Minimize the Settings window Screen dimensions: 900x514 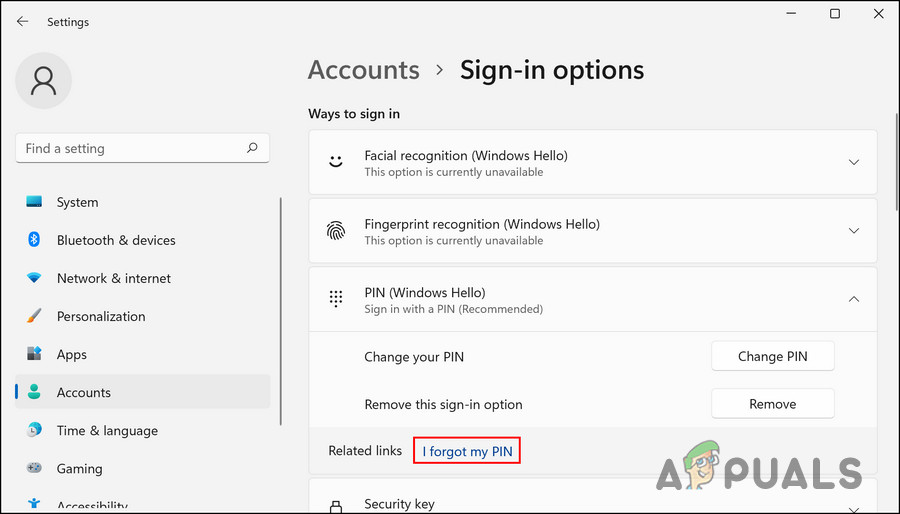(791, 14)
